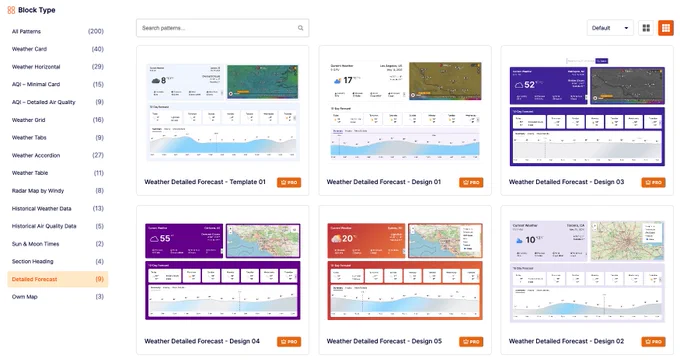Viewport: 680px width, 362px height.
Task: Click title Weather Detailed Forecast - Template 01
Action: click(205, 182)
